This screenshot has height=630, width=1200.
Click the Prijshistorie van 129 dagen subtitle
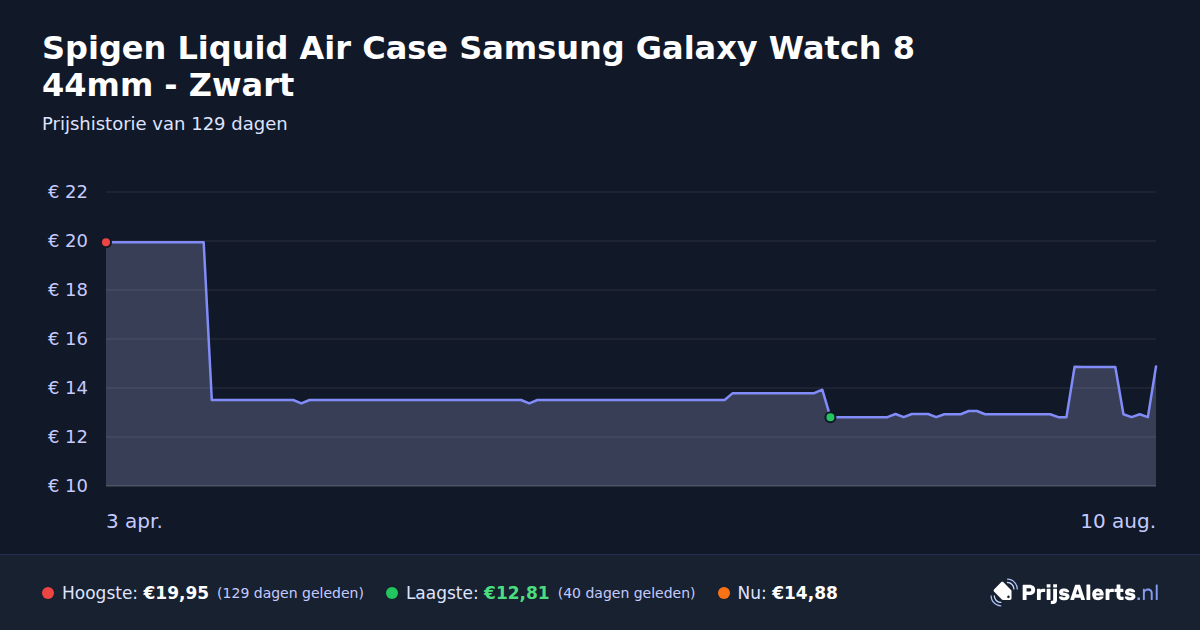tap(165, 124)
